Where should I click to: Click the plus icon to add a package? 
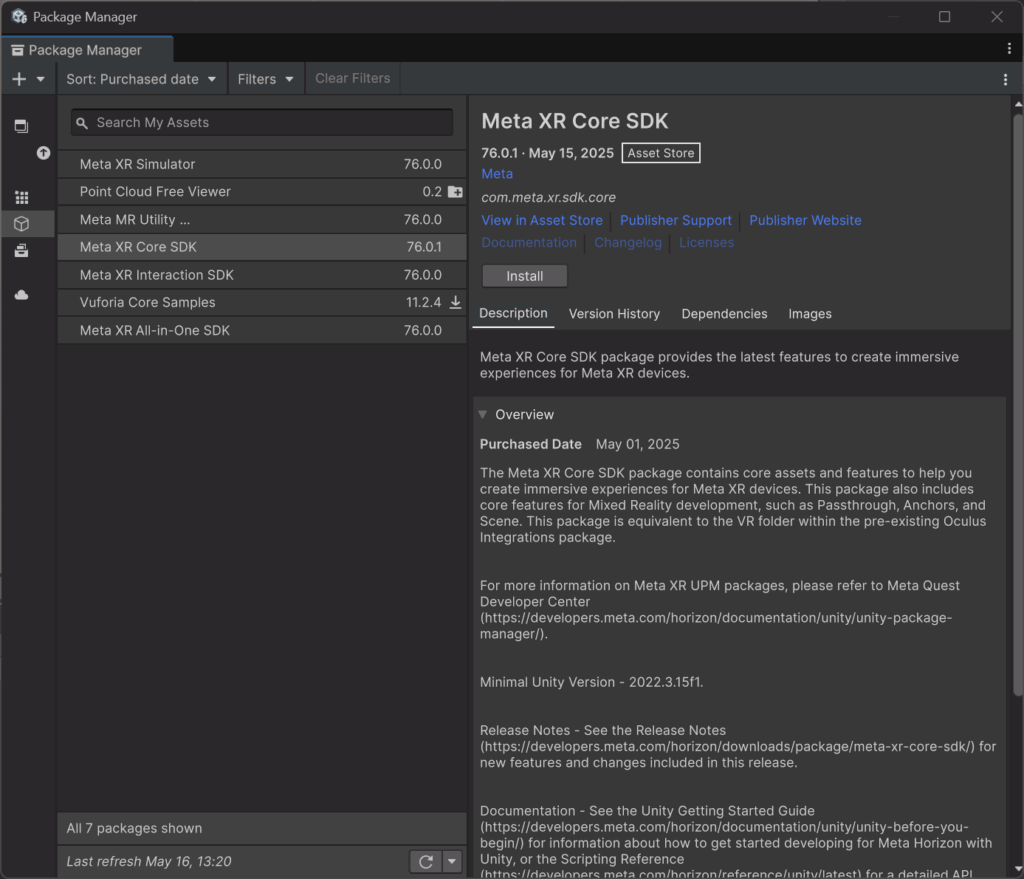[19, 79]
